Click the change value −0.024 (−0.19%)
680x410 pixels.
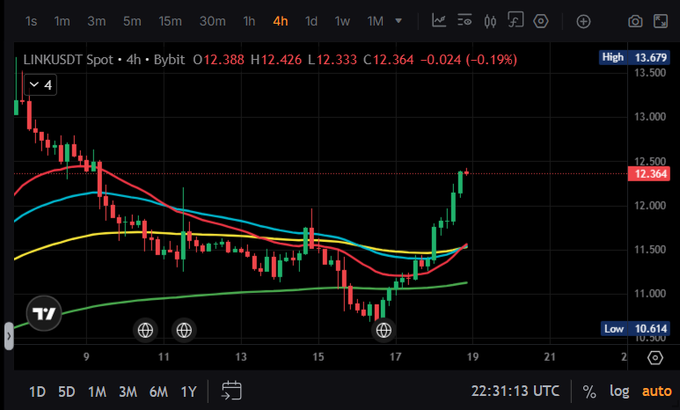coord(469,59)
